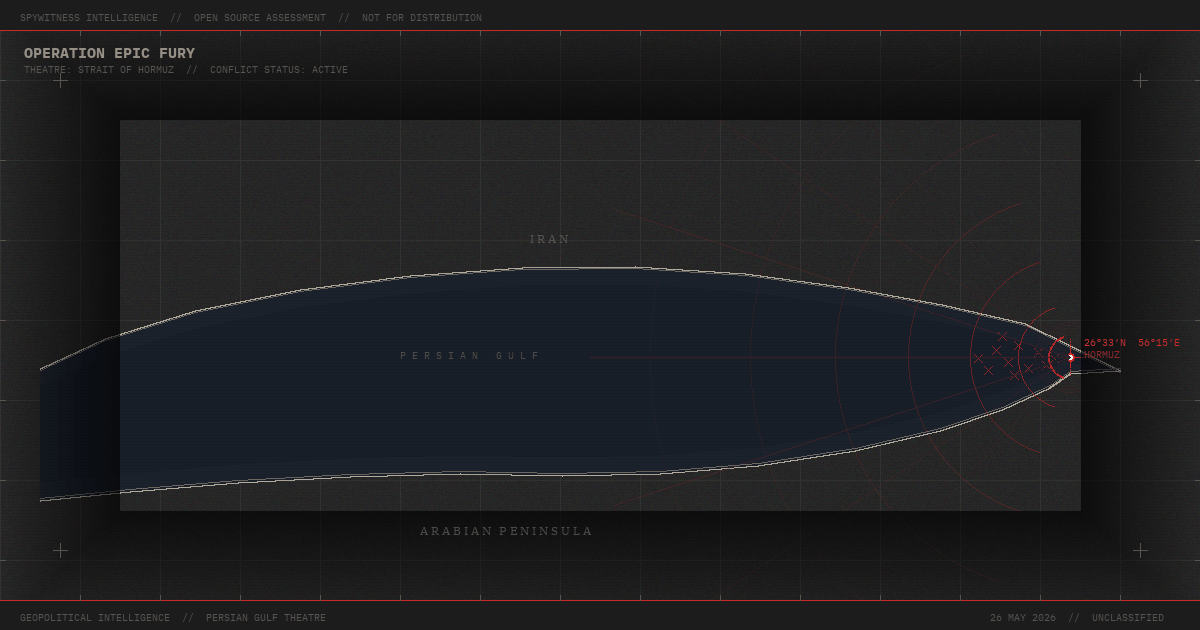This screenshot has width=1200, height=630.
Task: Click the "NOT FOR DISTRIBUTION" notice
Action: click(x=422, y=18)
